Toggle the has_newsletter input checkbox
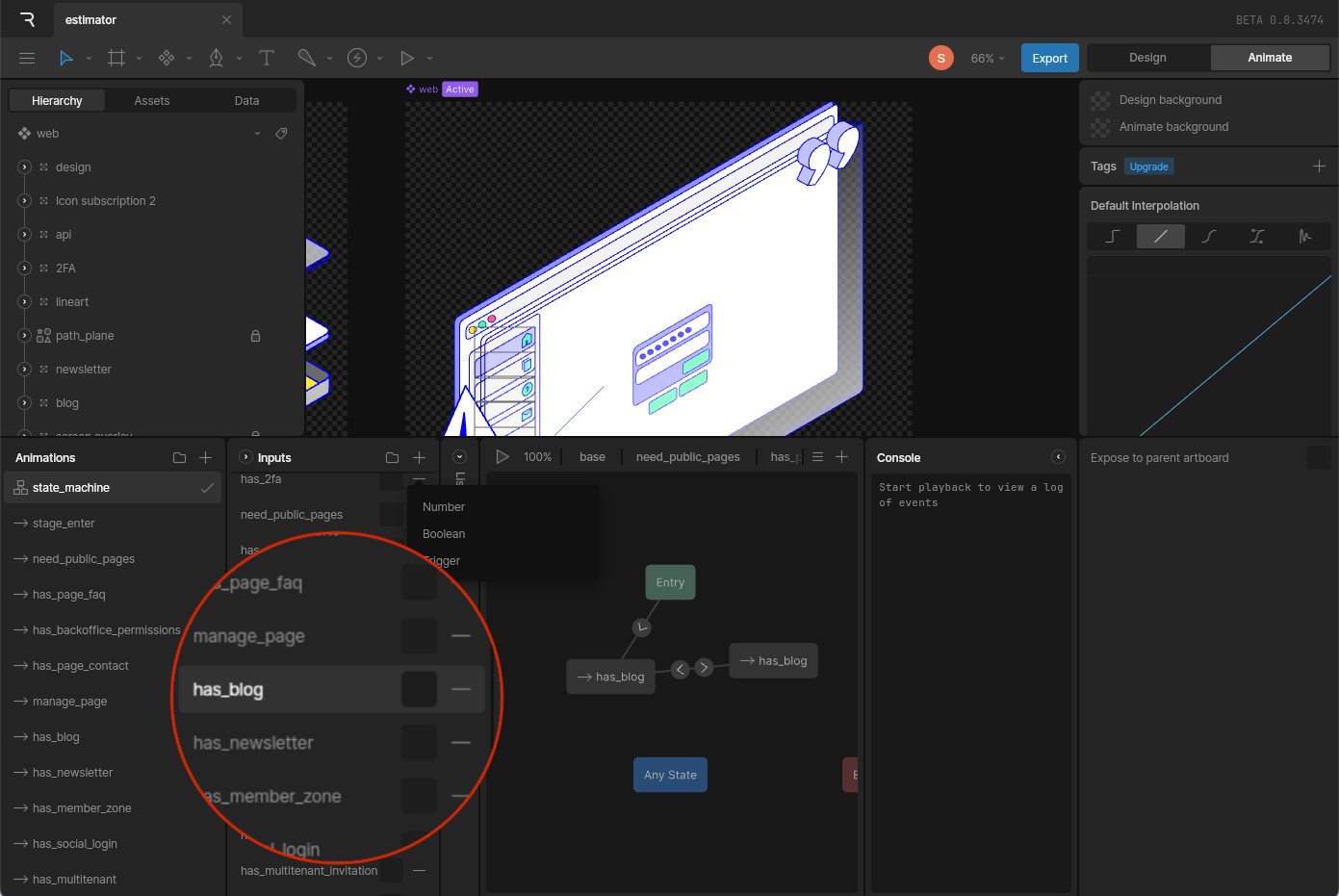This screenshot has height=896, width=1339. point(419,742)
